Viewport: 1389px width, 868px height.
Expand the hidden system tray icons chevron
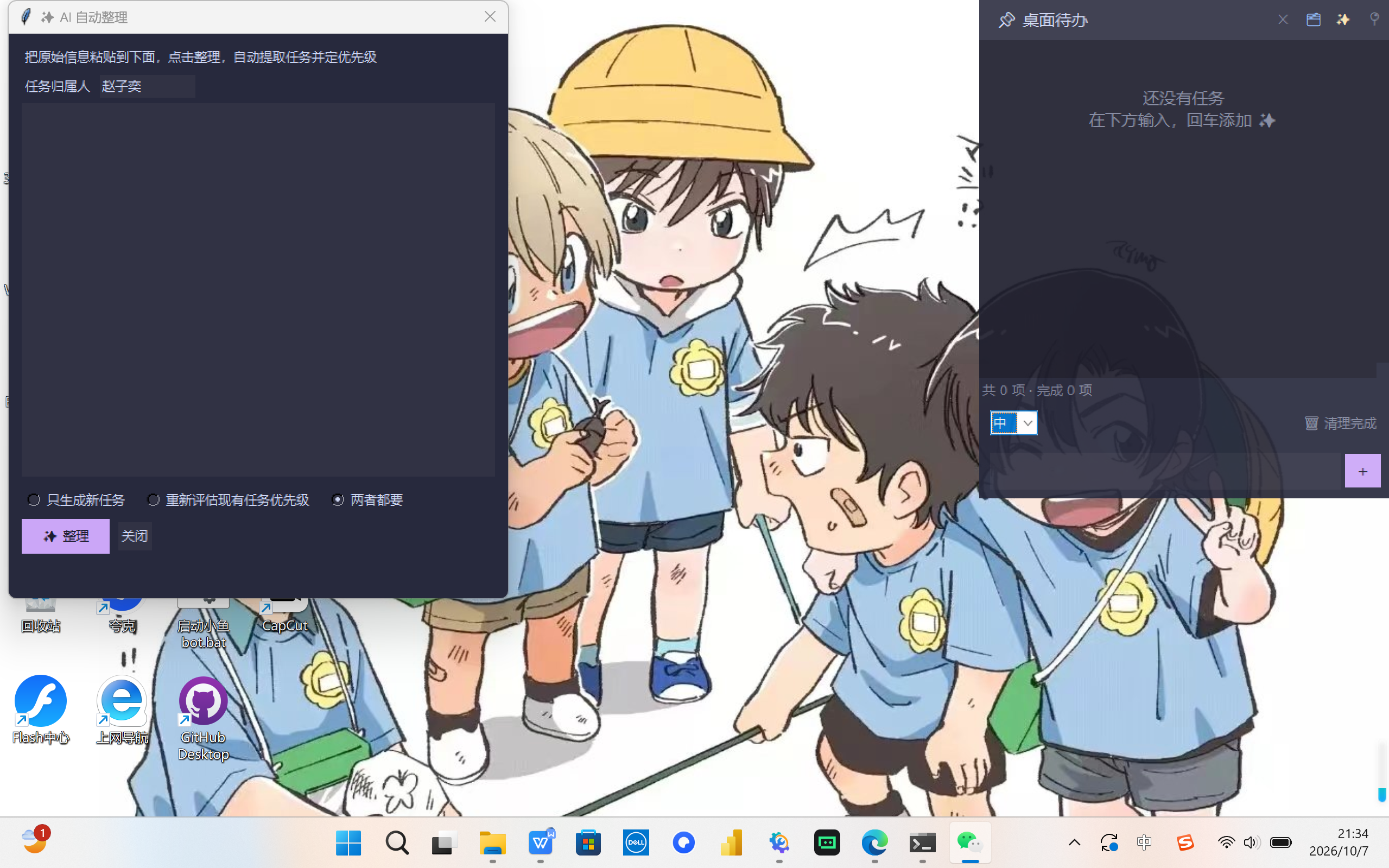(1075, 842)
